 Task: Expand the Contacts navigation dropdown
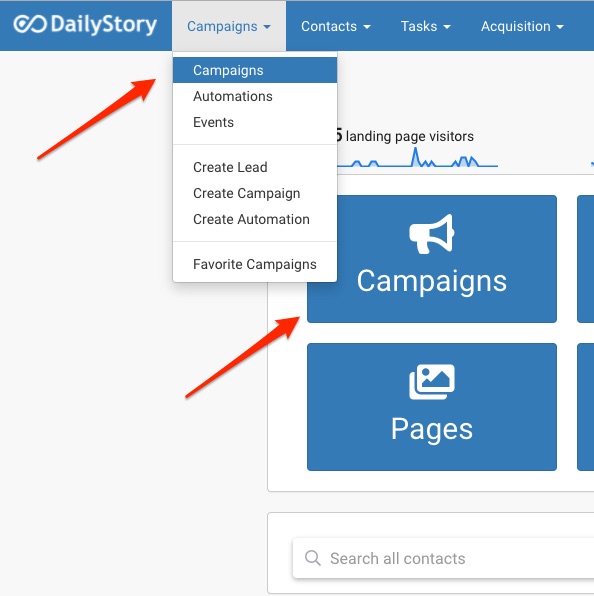coord(336,26)
